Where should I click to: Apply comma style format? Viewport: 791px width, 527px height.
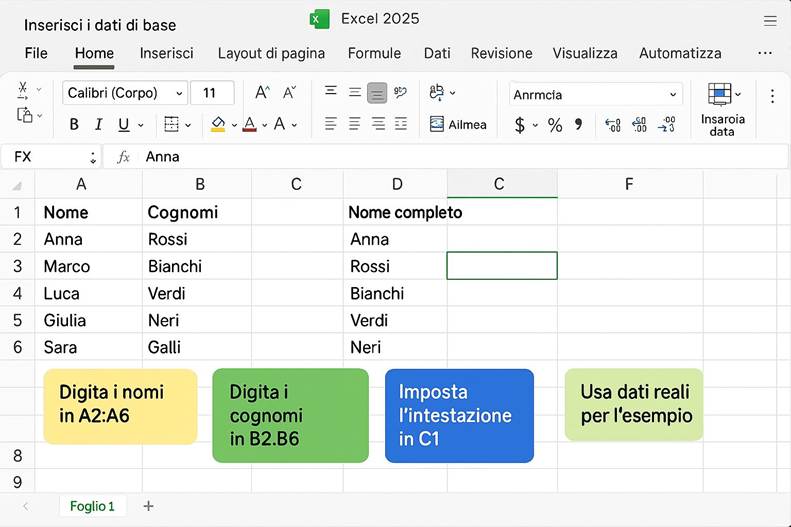click(579, 124)
